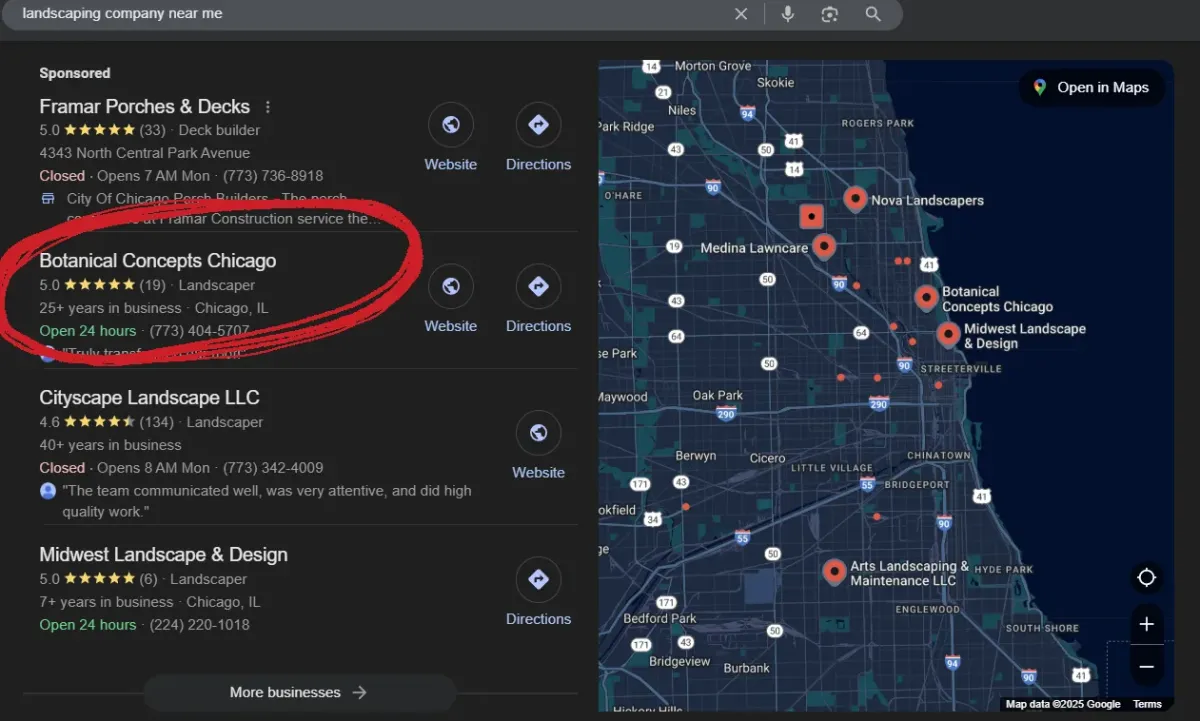The image size is (1200, 721).
Task: Open the Midwest Landscape & Design listing title
Action: point(163,555)
